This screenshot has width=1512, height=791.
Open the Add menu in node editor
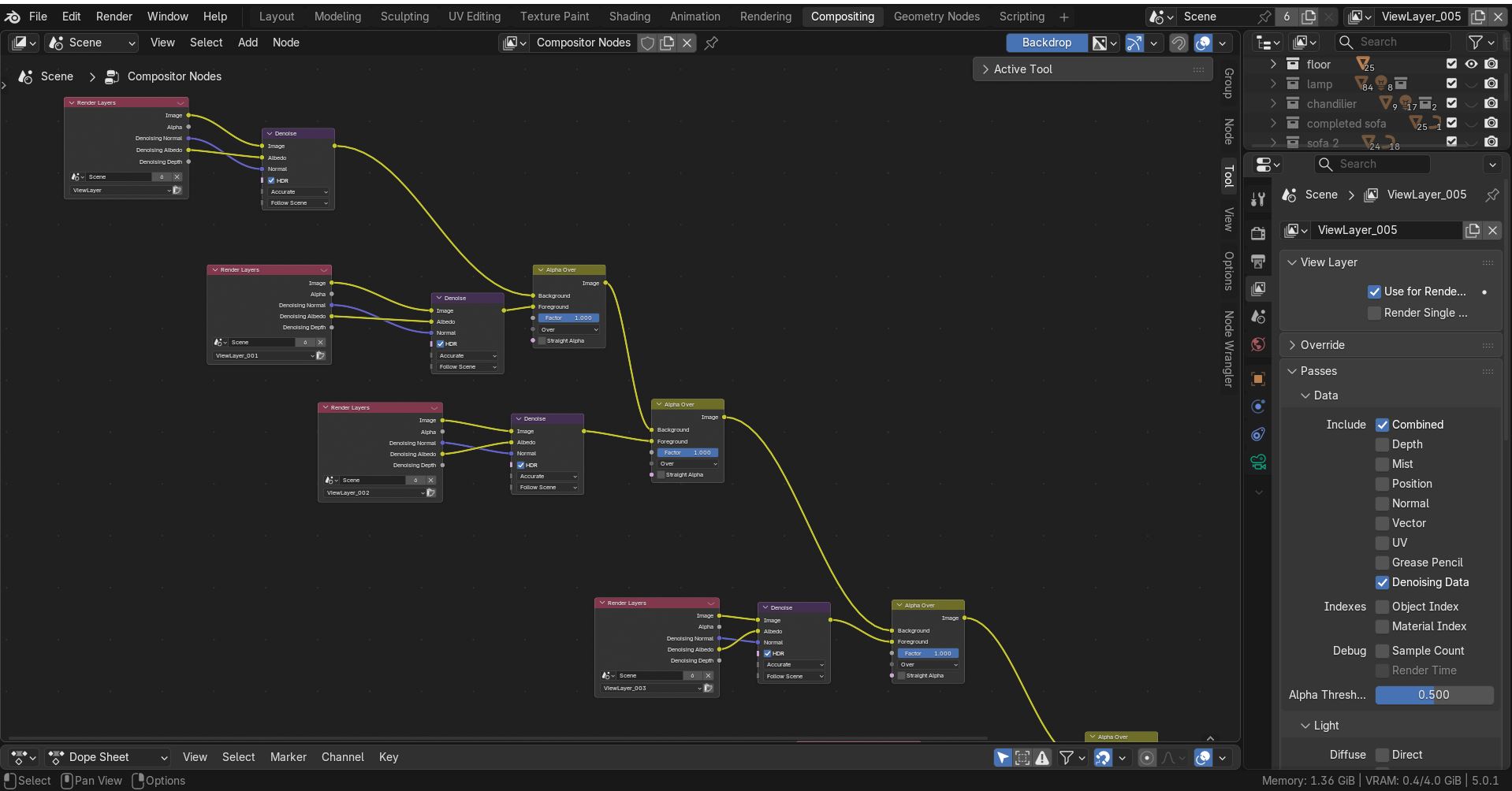(x=248, y=43)
